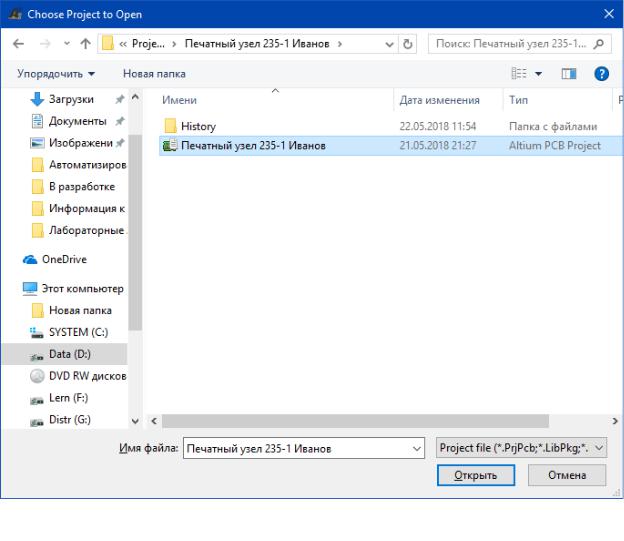Create a folder with Новая папка
The image size is (624, 541).
(154, 74)
